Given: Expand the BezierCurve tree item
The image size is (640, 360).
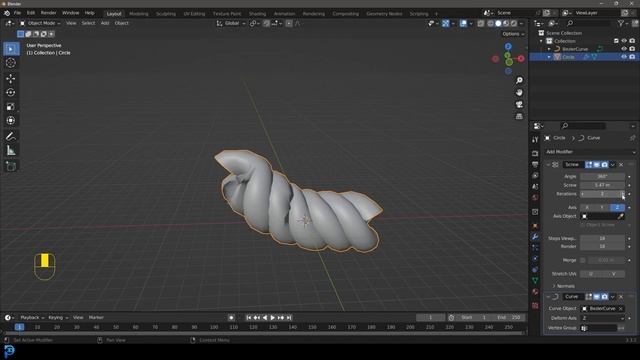Looking at the screenshot, I should coord(549,49).
